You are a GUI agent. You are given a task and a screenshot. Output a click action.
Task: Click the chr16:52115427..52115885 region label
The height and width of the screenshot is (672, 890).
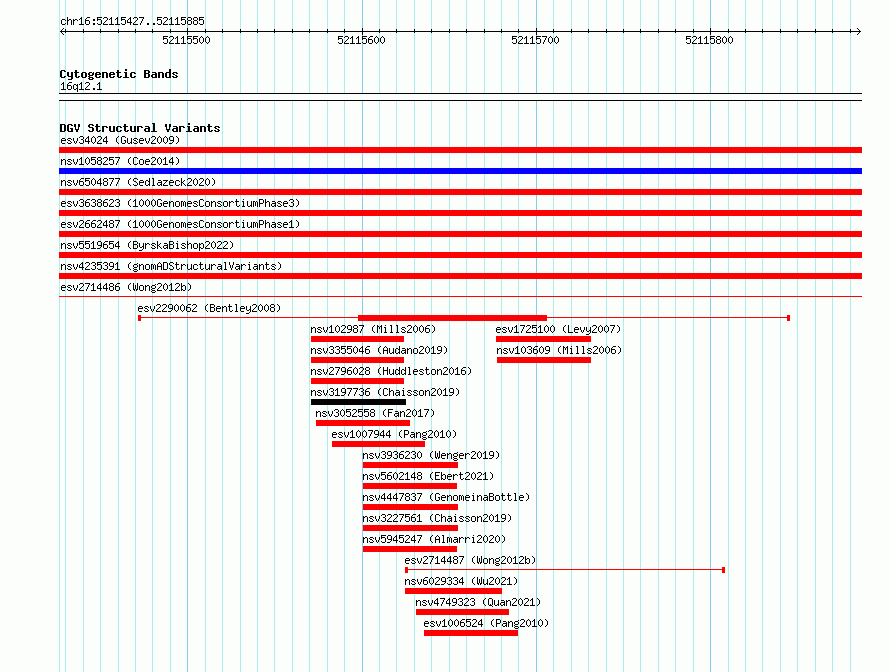click(x=132, y=22)
